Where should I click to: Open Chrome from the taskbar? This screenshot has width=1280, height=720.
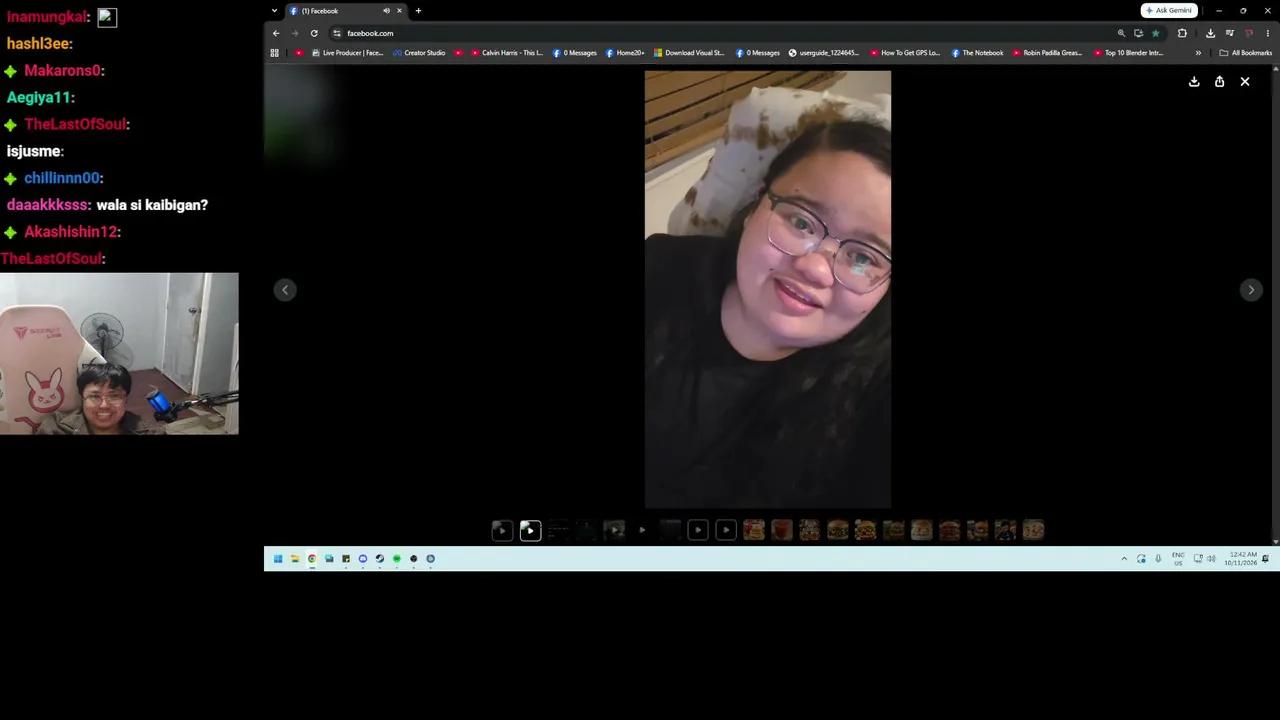[x=312, y=559]
